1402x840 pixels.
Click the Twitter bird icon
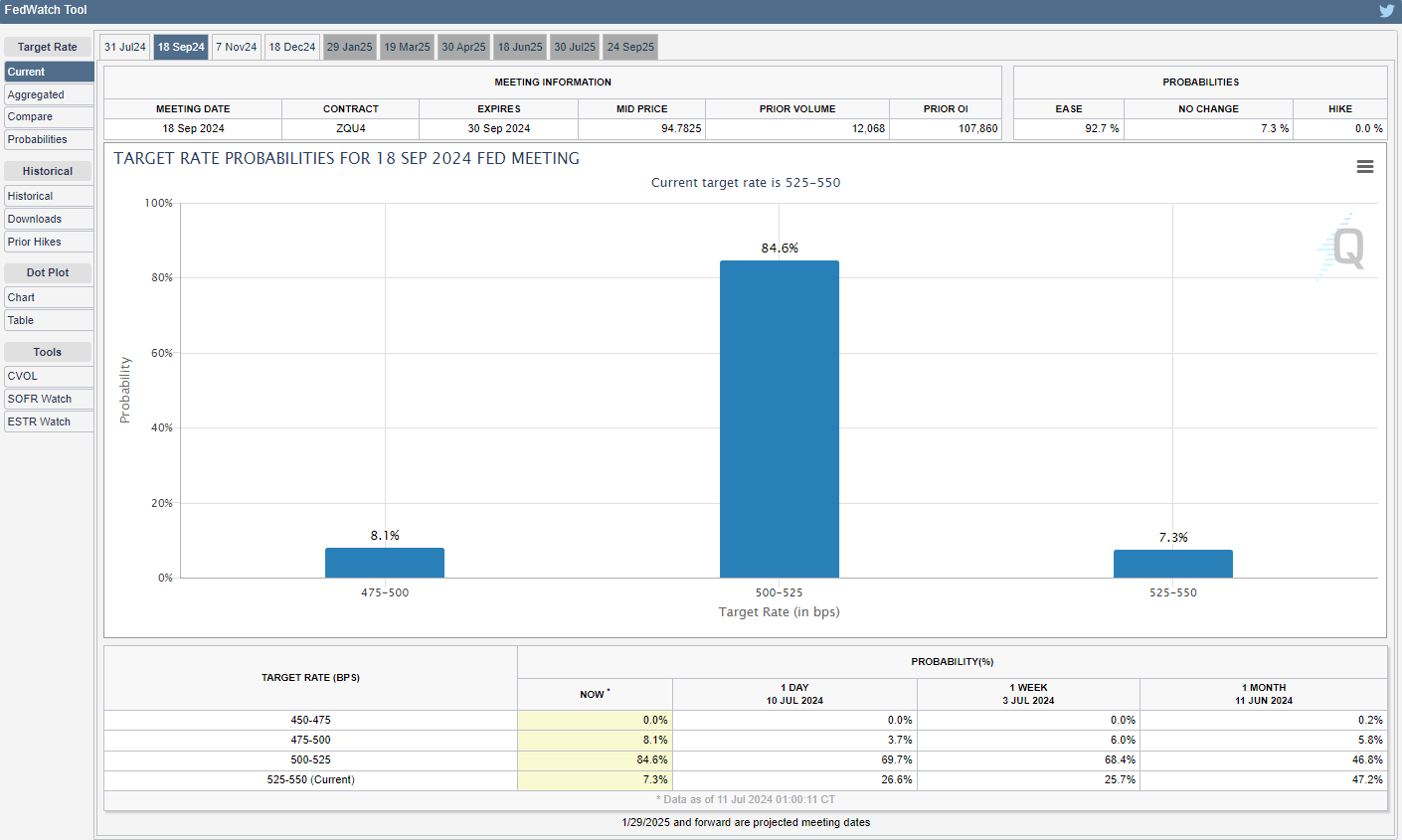tap(1386, 11)
